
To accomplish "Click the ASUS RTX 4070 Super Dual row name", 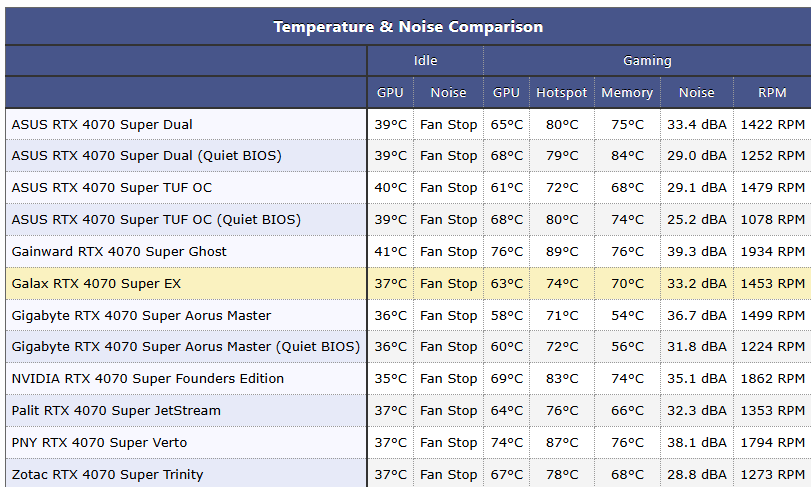I will pos(102,124).
